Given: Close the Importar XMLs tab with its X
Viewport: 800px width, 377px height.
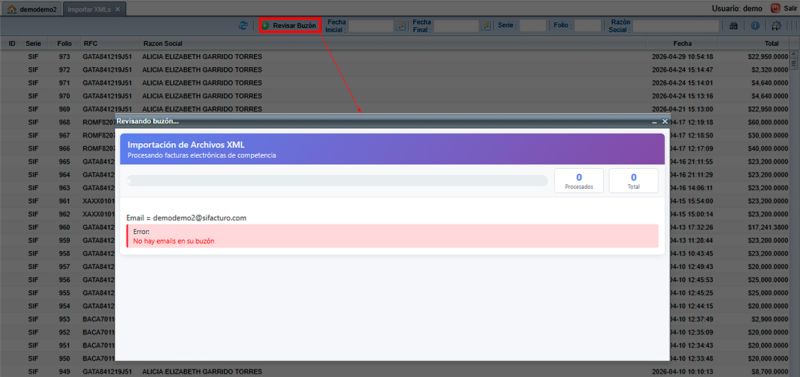Looking at the screenshot, I should click(x=117, y=9).
